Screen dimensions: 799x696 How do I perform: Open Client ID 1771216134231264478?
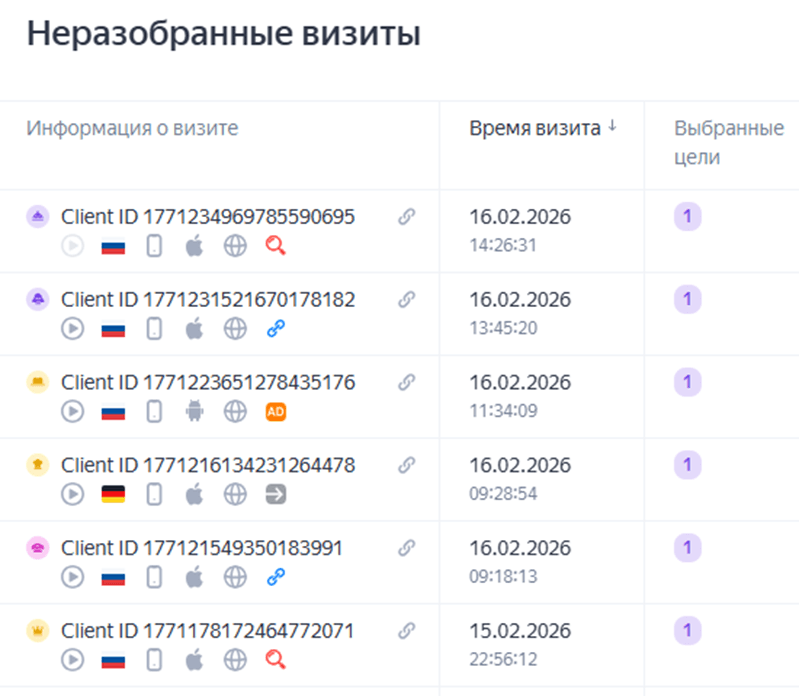click(207, 465)
